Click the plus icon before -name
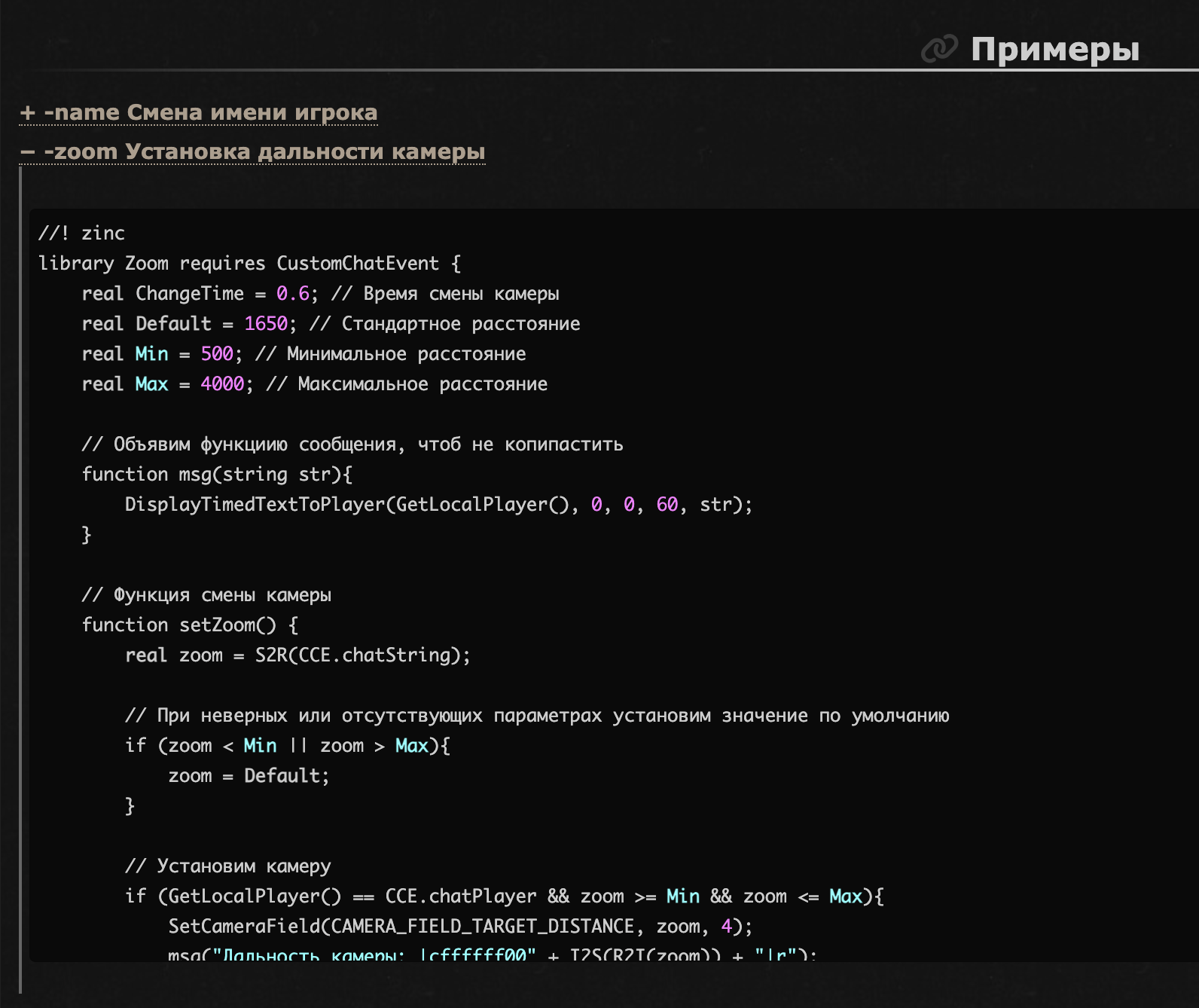 [28, 113]
